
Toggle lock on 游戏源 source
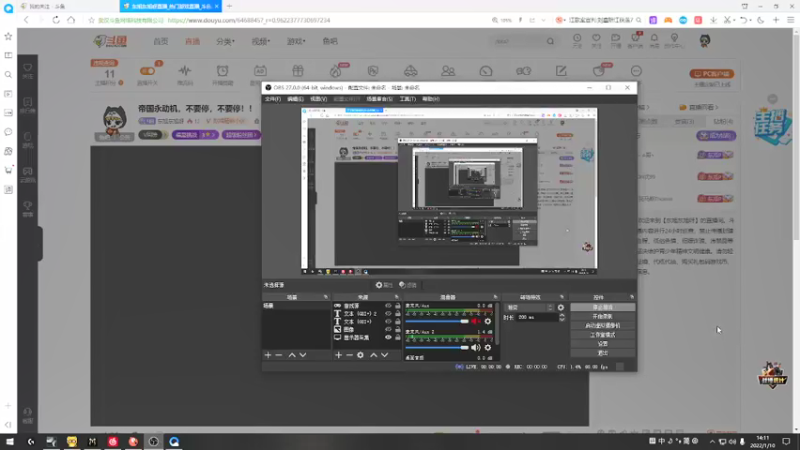coord(397,306)
